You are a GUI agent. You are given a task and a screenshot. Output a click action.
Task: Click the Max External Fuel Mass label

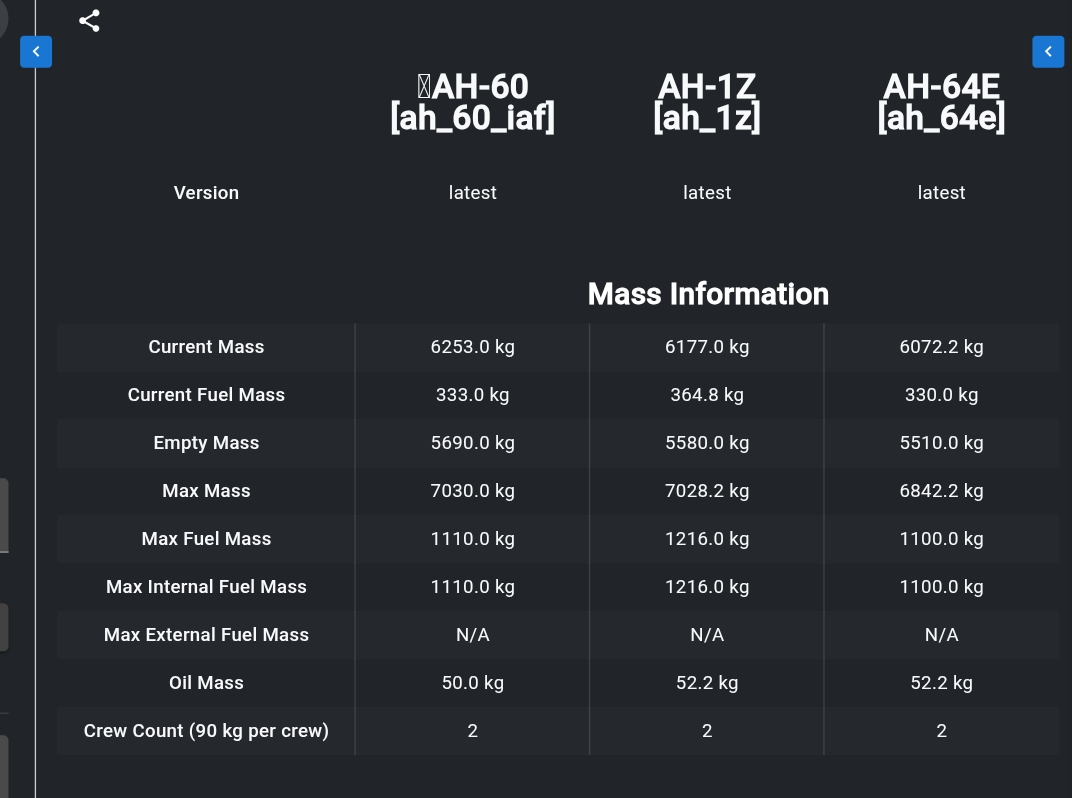click(206, 635)
